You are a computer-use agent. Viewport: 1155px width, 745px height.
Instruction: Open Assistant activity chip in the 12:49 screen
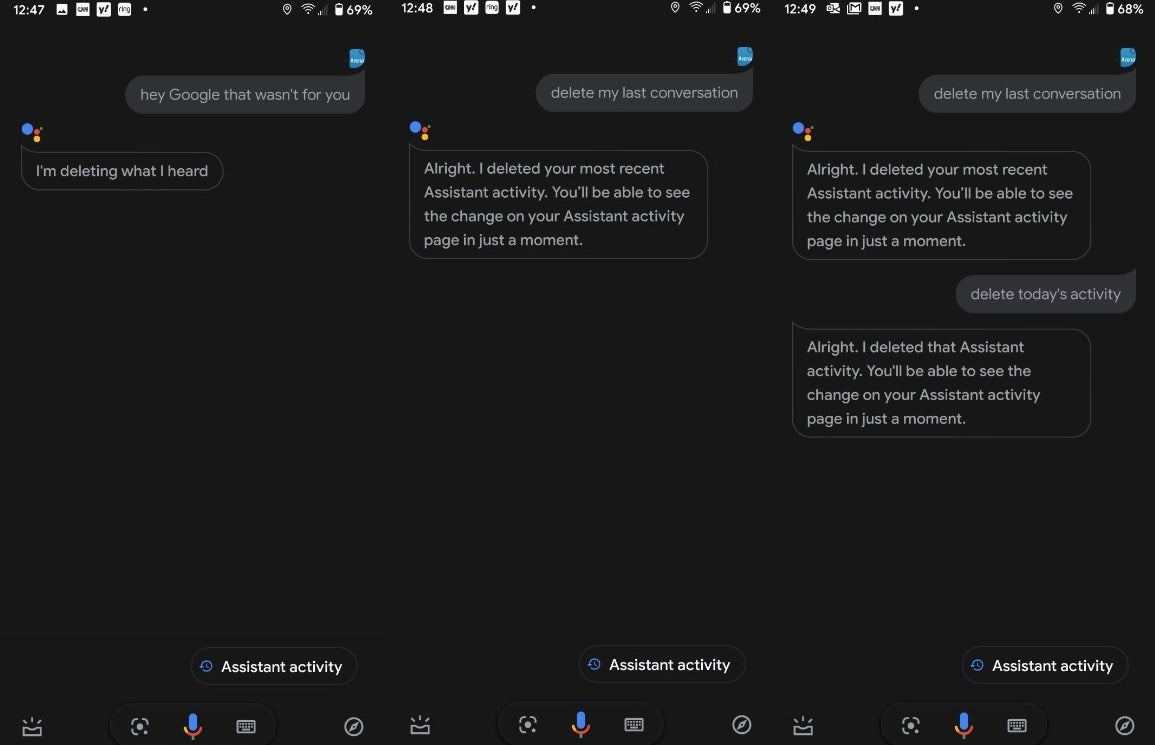coord(1045,665)
